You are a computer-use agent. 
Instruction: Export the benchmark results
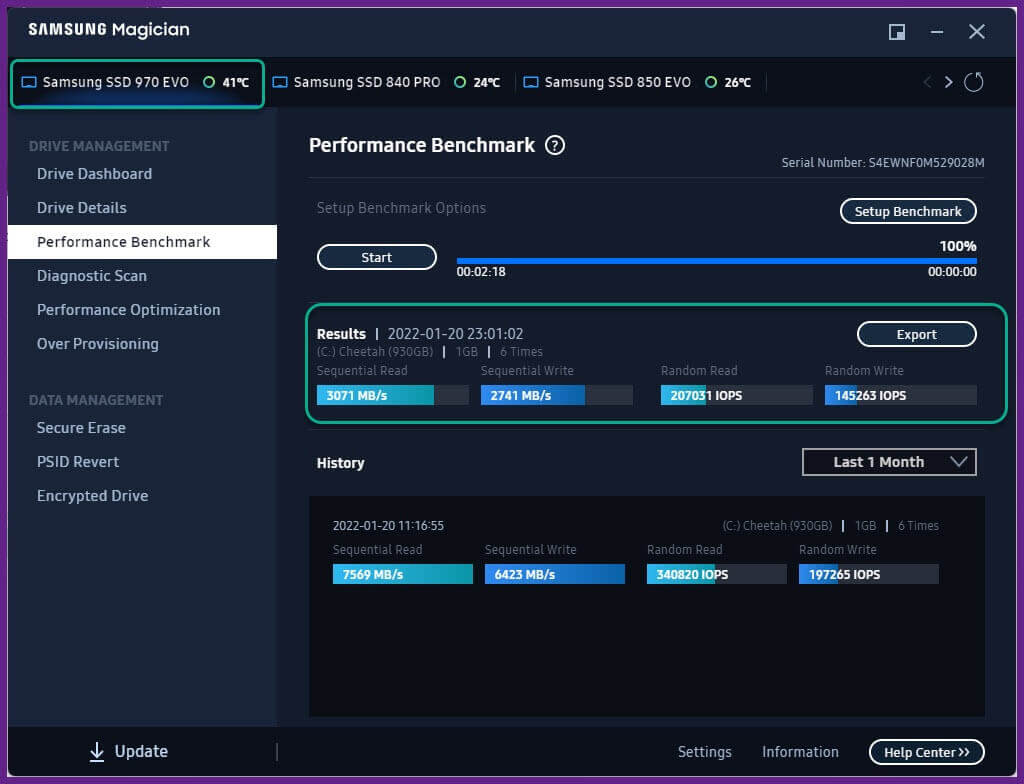(x=916, y=335)
